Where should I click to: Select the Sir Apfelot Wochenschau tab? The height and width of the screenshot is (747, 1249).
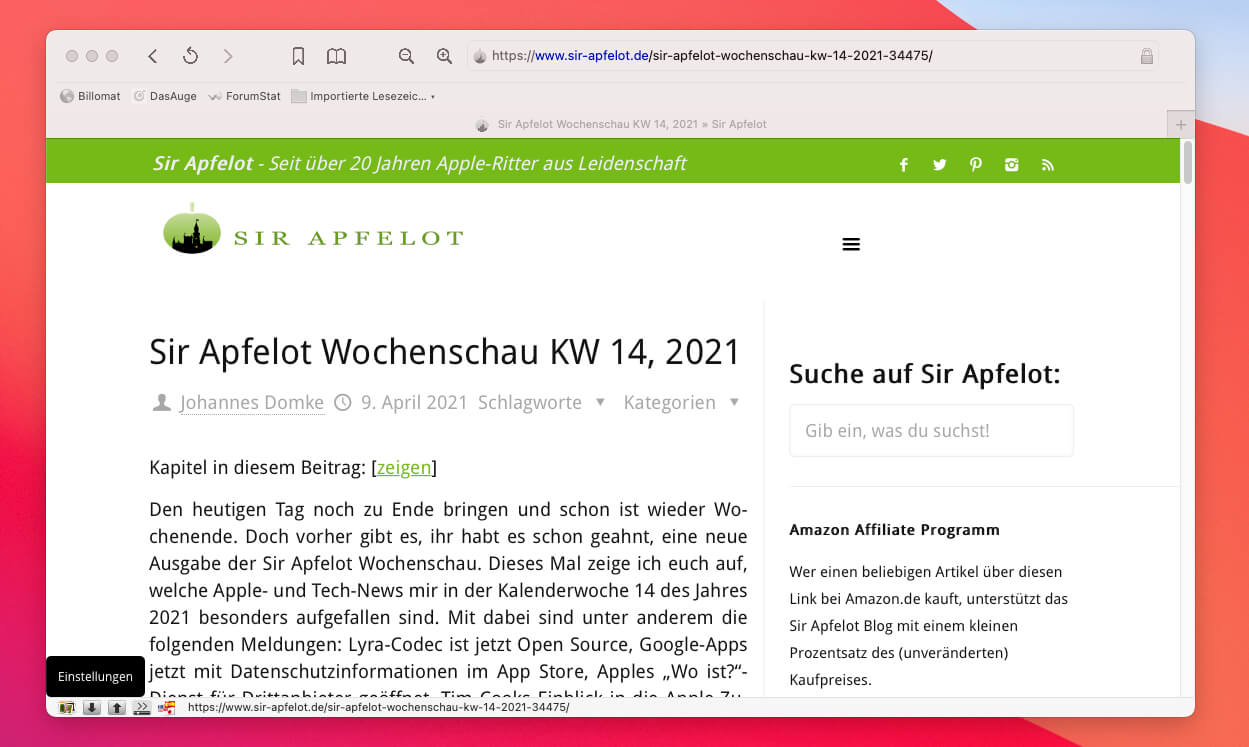(x=620, y=125)
